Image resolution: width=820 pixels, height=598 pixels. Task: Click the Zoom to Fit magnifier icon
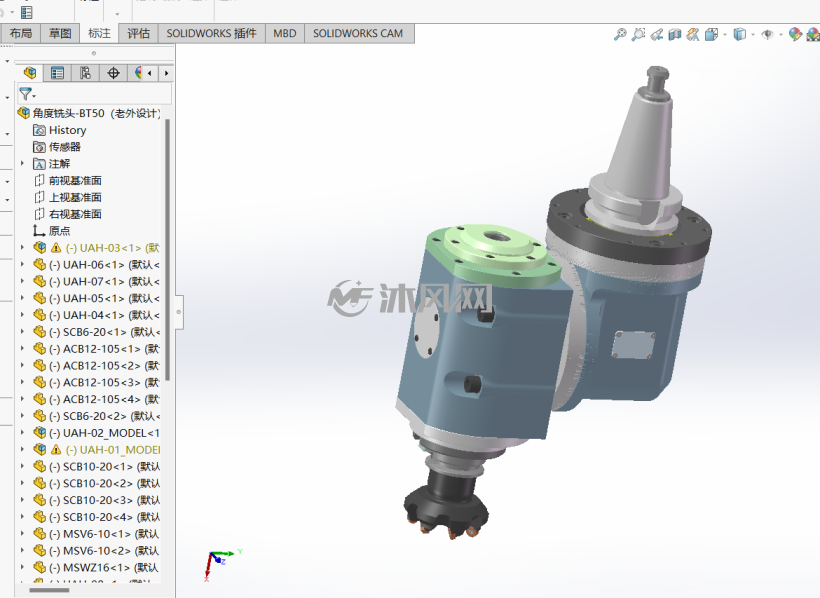click(620, 35)
